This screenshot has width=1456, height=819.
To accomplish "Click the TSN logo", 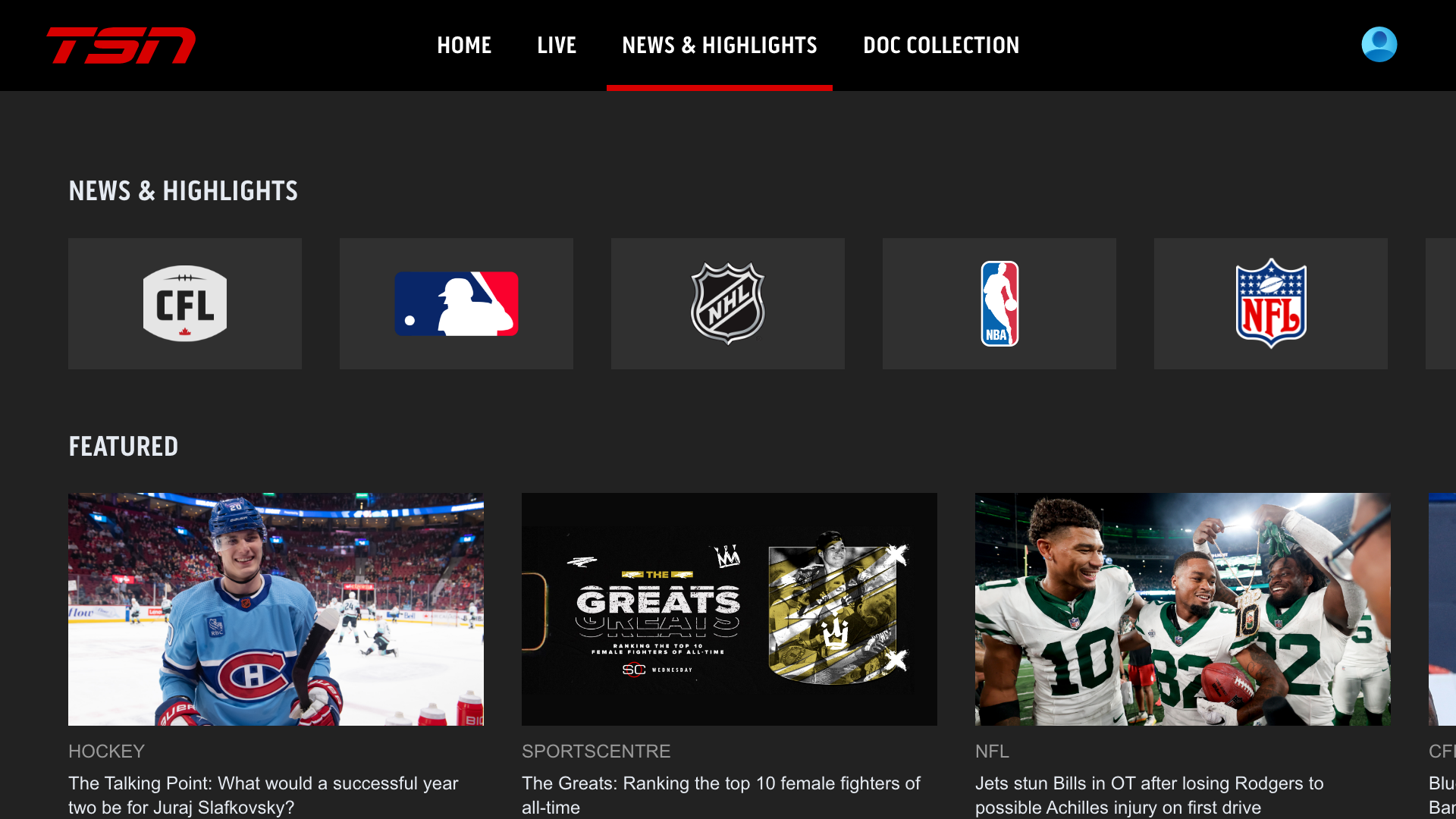I will (121, 45).
